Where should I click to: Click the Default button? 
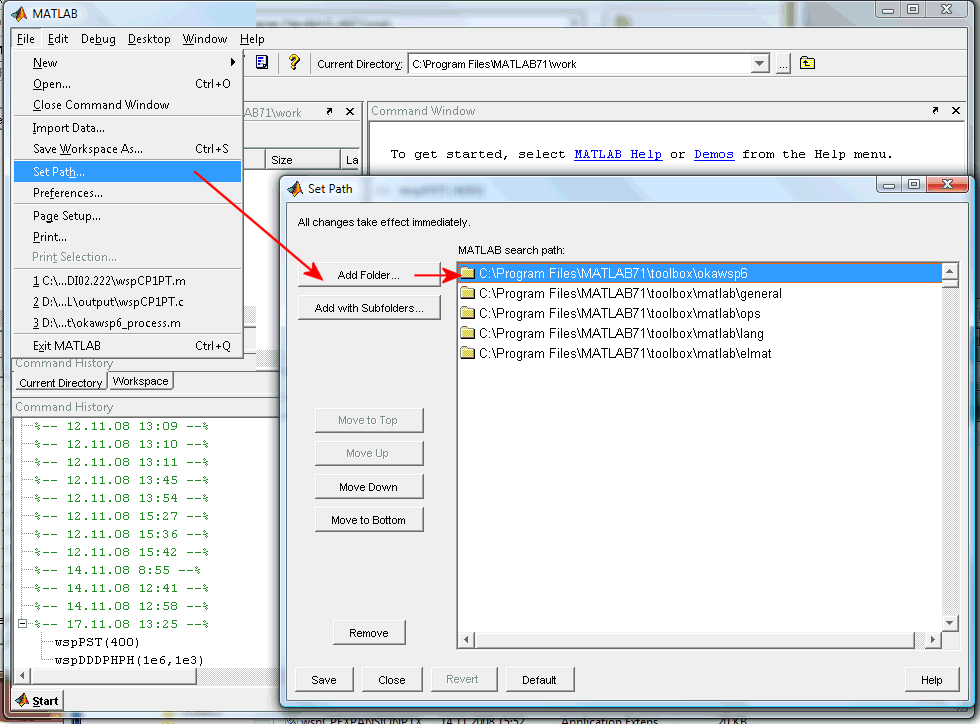539,680
